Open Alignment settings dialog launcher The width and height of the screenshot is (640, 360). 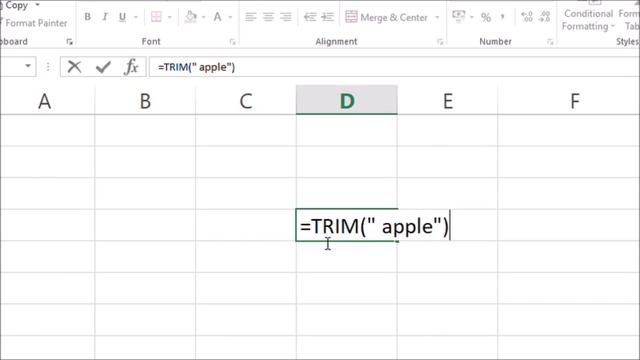pyautogui.click(x=440, y=42)
